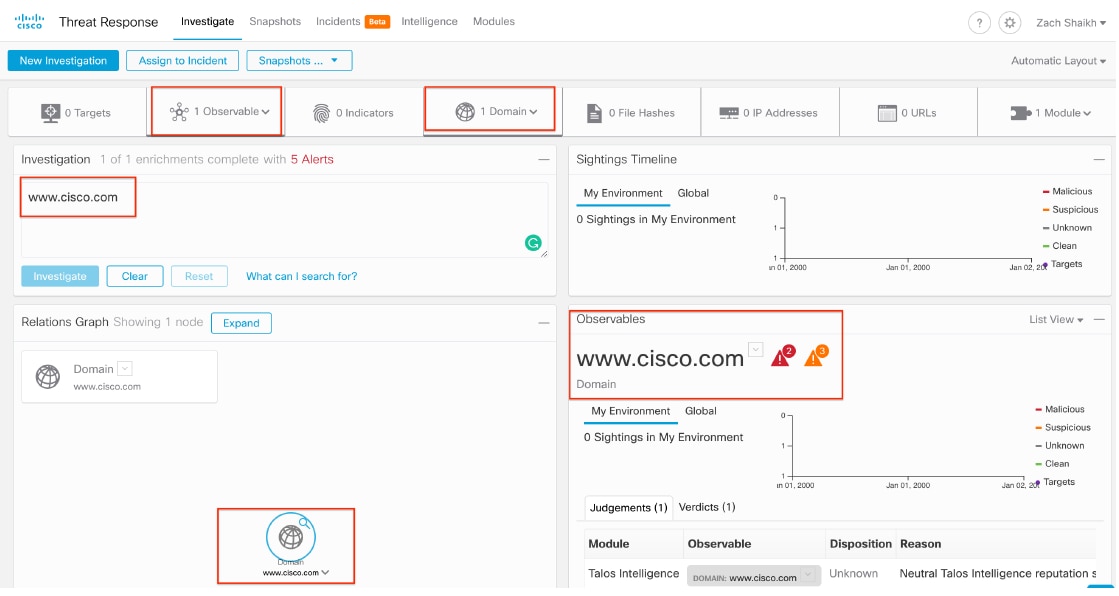Click the URLs browser window icon
The height and width of the screenshot is (596, 1119).
(x=887, y=113)
